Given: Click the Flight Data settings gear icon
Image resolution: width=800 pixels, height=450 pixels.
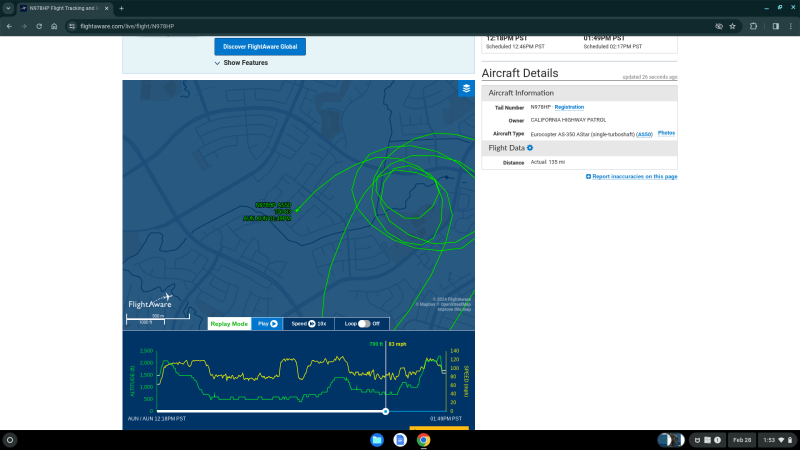Looking at the screenshot, I should point(530,148).
